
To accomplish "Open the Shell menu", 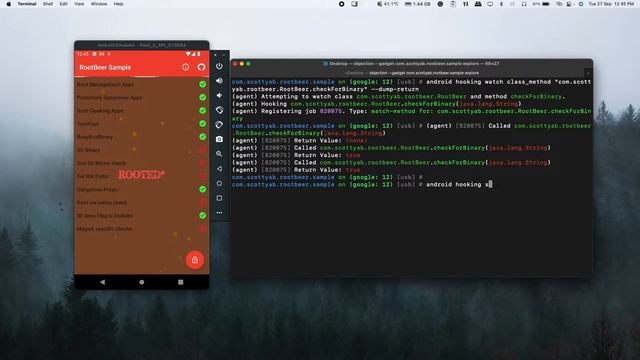I will point(48,4).
